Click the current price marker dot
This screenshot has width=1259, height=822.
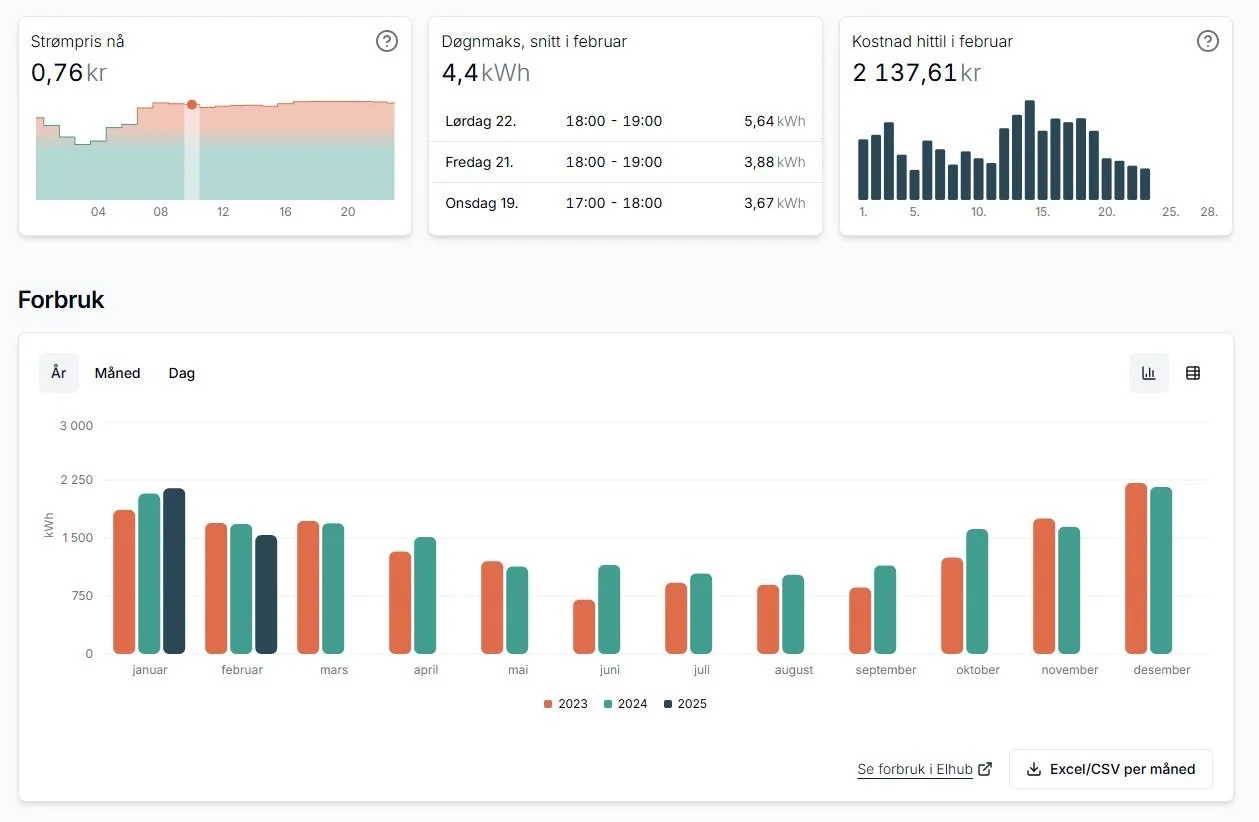click(x=192, y=105)
